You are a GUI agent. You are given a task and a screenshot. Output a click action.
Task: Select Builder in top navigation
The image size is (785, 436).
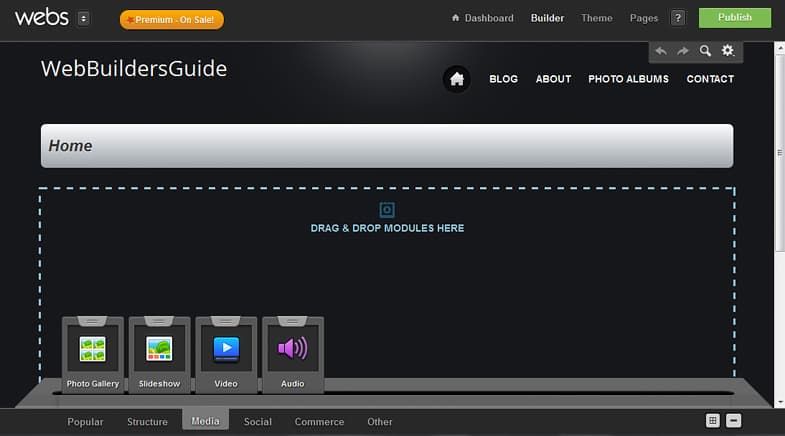point(547,18)
